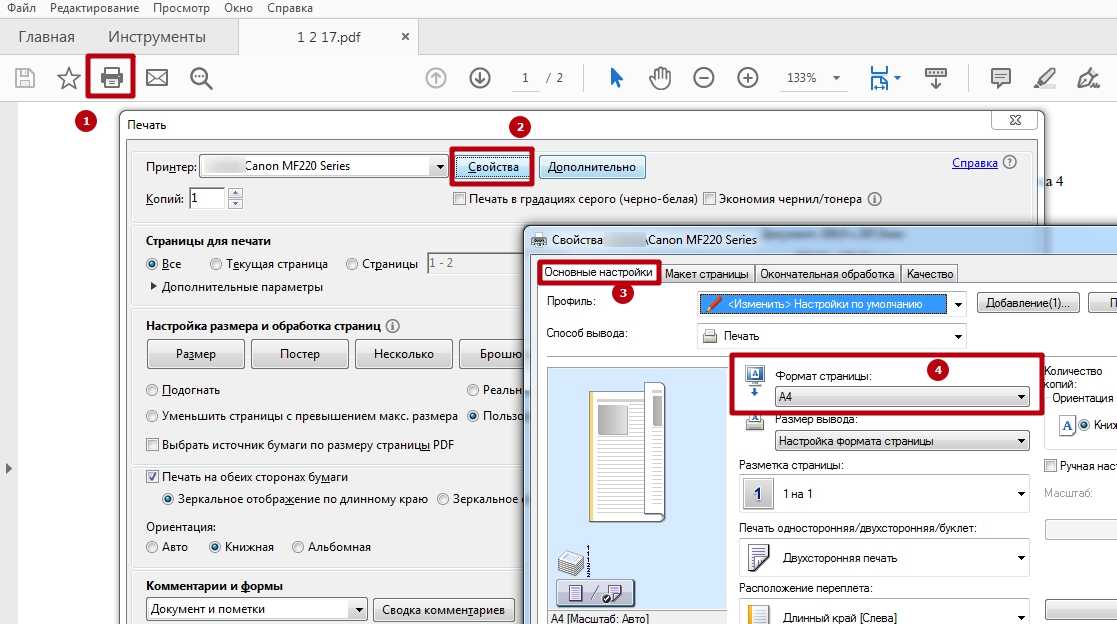
Task: Zoom in with the plus icon
Action: tap(747, 78)
